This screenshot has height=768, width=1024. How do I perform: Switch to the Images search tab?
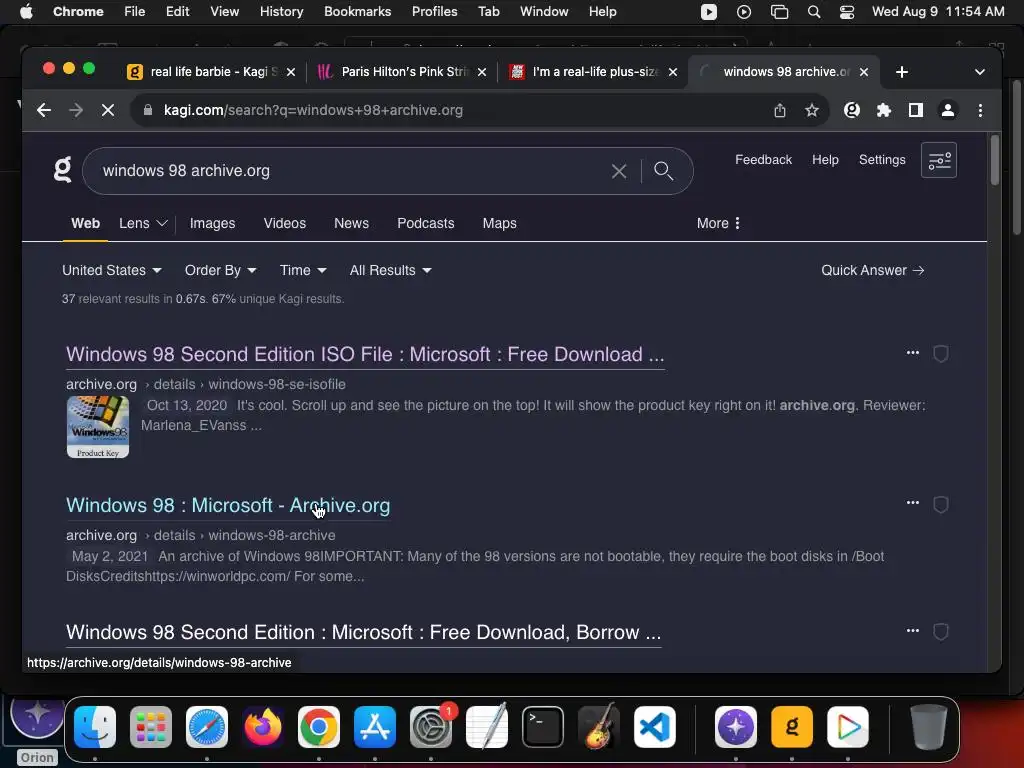tap(212, 223)
